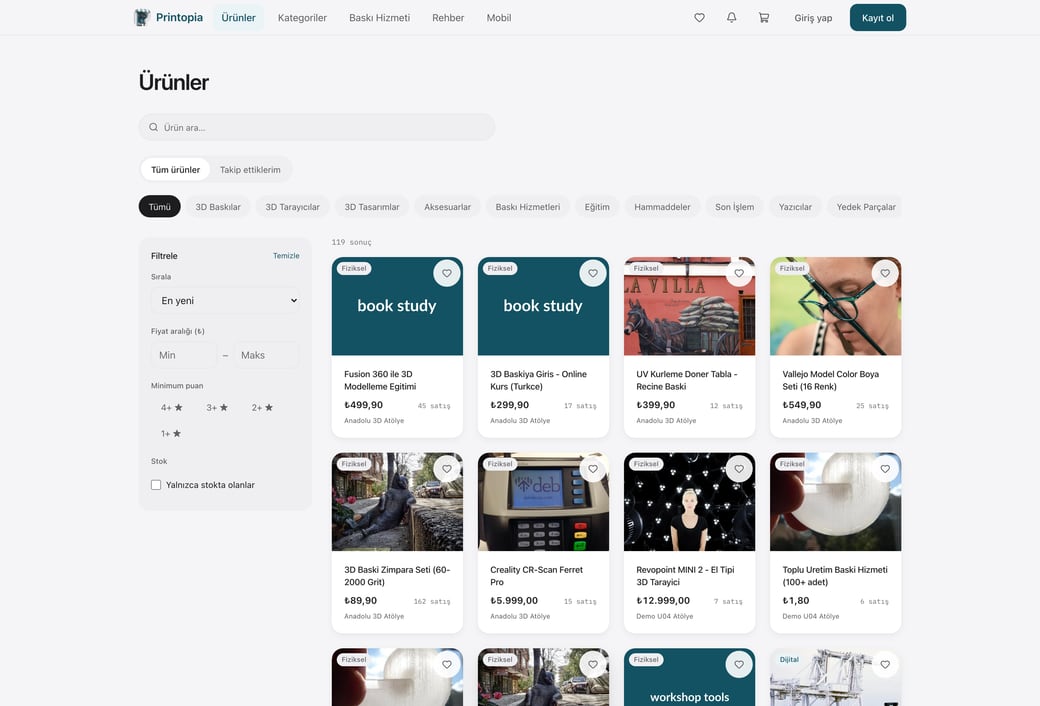Click the Printopia logo icon
This screenshot has width=1040, height=706.
(x=142, y=17)
